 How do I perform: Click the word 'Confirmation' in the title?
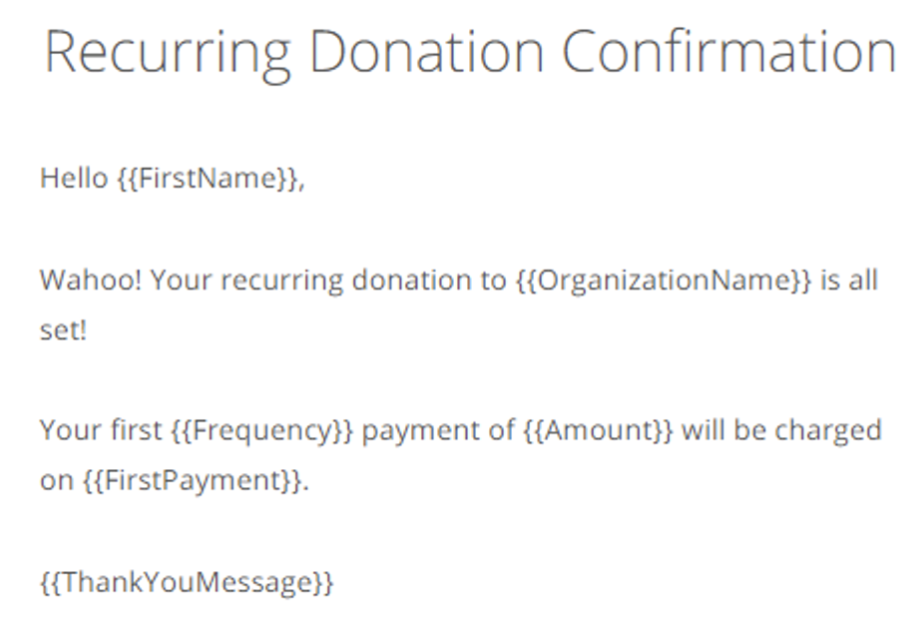pyautogui.click(x=729, y=53)
